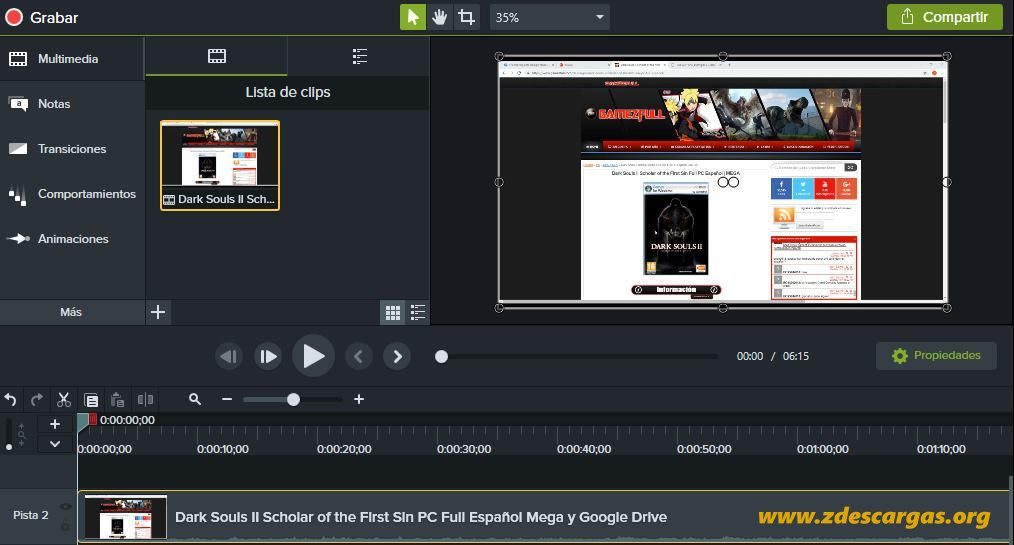Click the canvas right-middle resize handle
This screenshot has height=545, width=1014.
(x=947, y=182)
